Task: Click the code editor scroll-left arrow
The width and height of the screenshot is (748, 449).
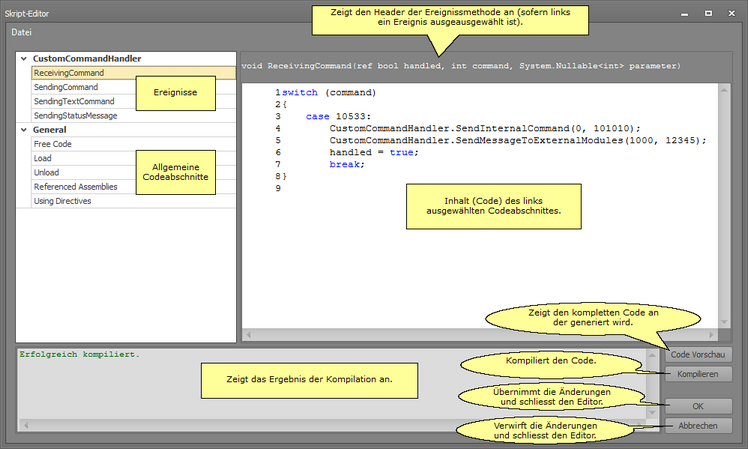Action: [248, 334]
